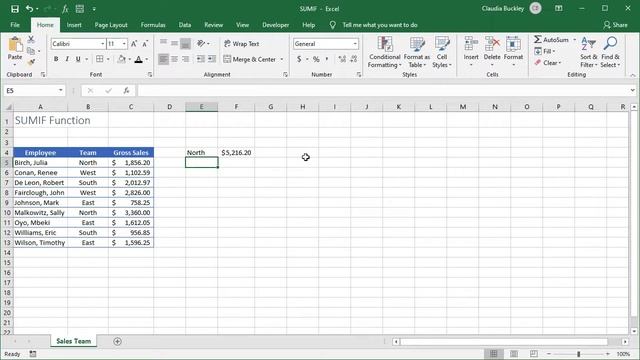The image size is (640, 360).
Task: Click the Decrease Decimal icon
Action: [x=354, y=59]
